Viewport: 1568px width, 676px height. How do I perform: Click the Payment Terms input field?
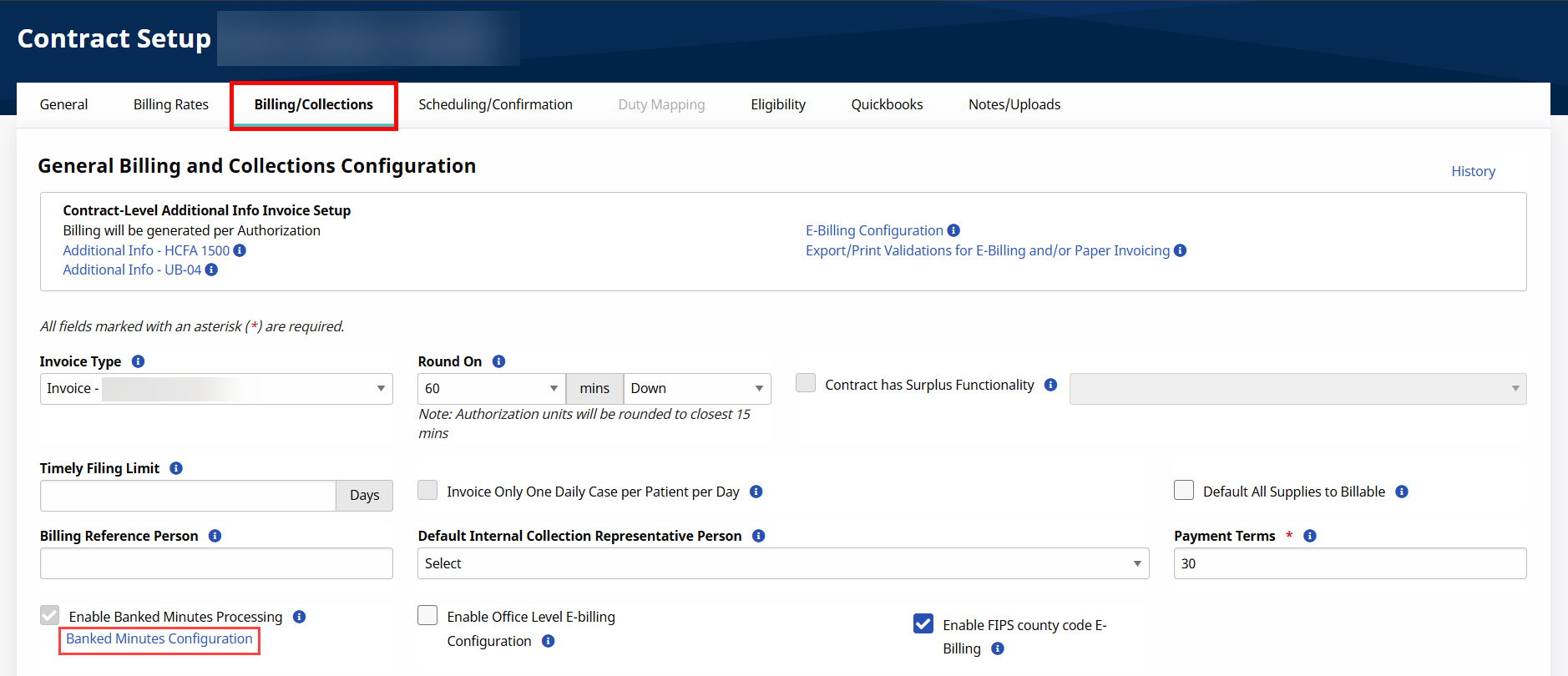click(x=1349, y=563)
